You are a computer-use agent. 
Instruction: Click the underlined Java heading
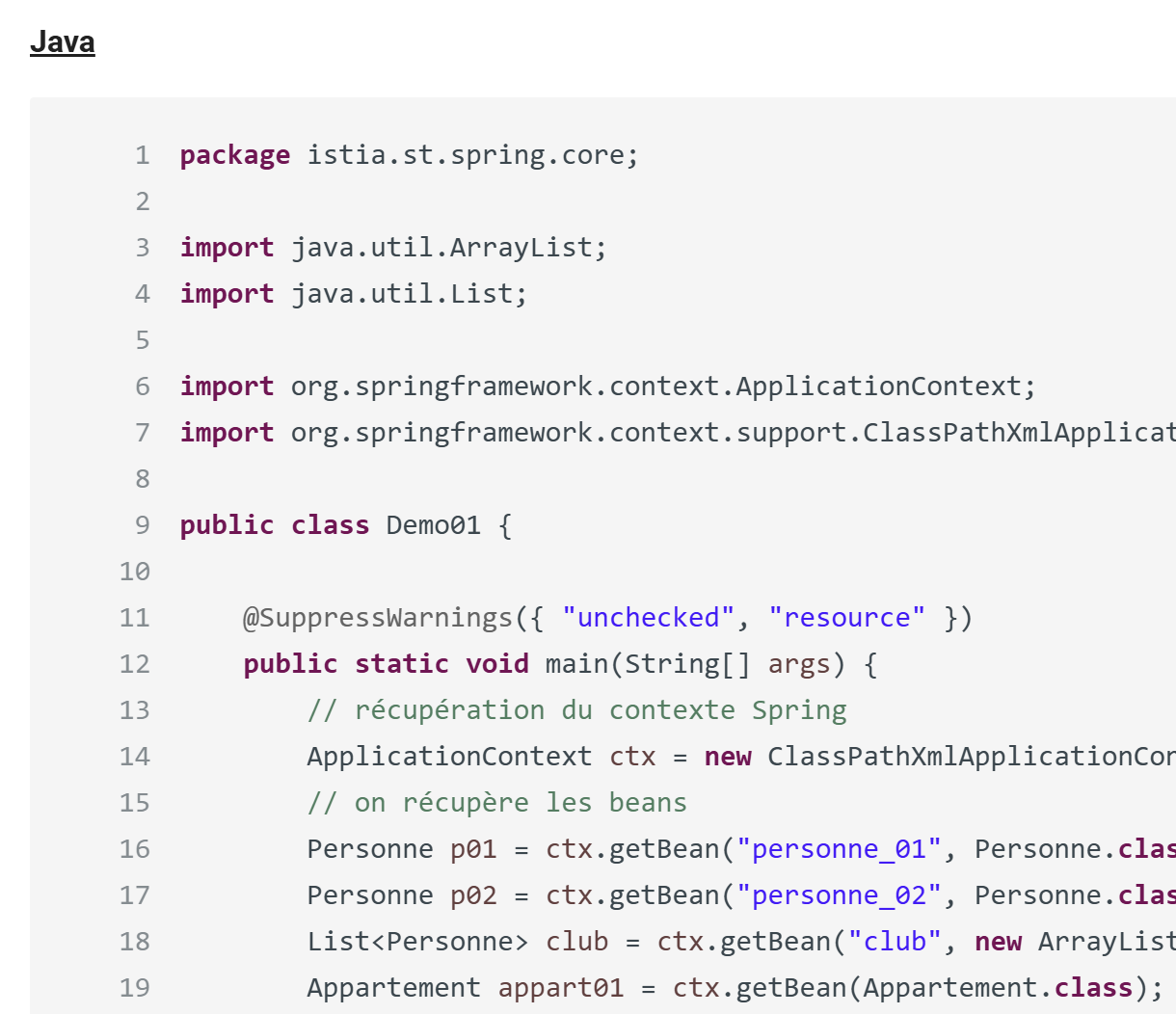[x=63, y=42]
